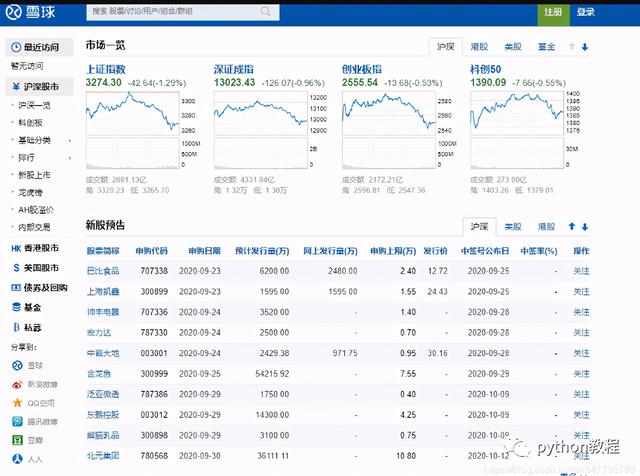Click 关注 for 巴比食品 row

point(581,271)
